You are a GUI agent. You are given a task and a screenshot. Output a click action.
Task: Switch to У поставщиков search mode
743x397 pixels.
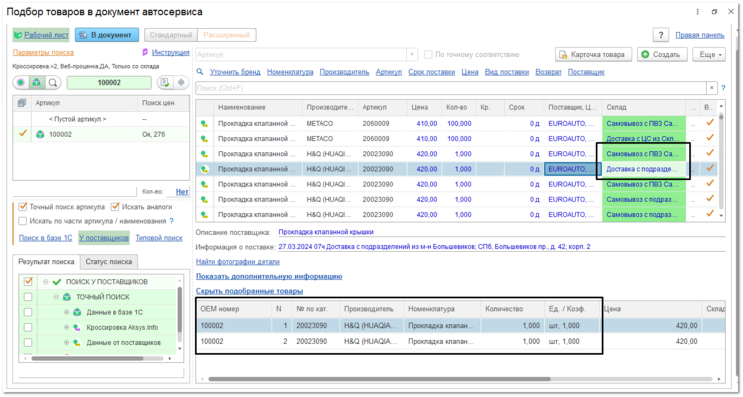pyautogui.click(x=104, y=238)
